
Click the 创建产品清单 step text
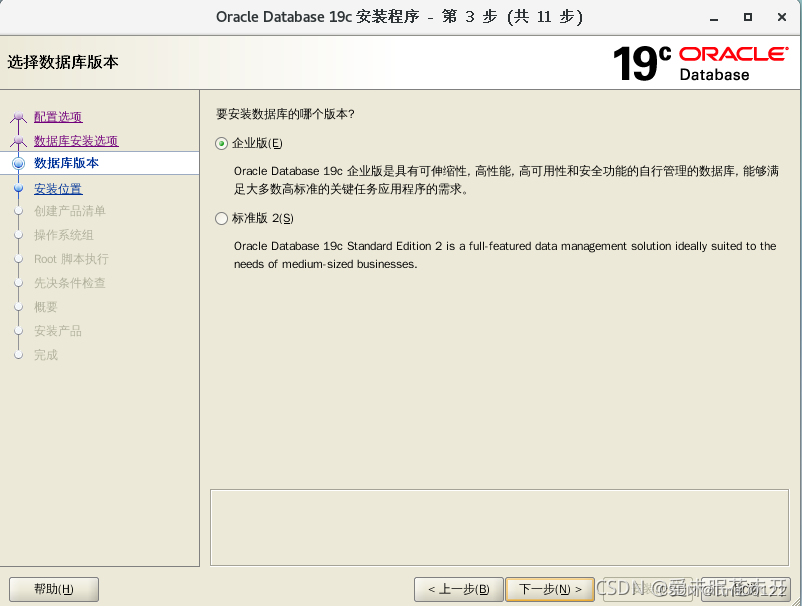(x=70, y=211)
